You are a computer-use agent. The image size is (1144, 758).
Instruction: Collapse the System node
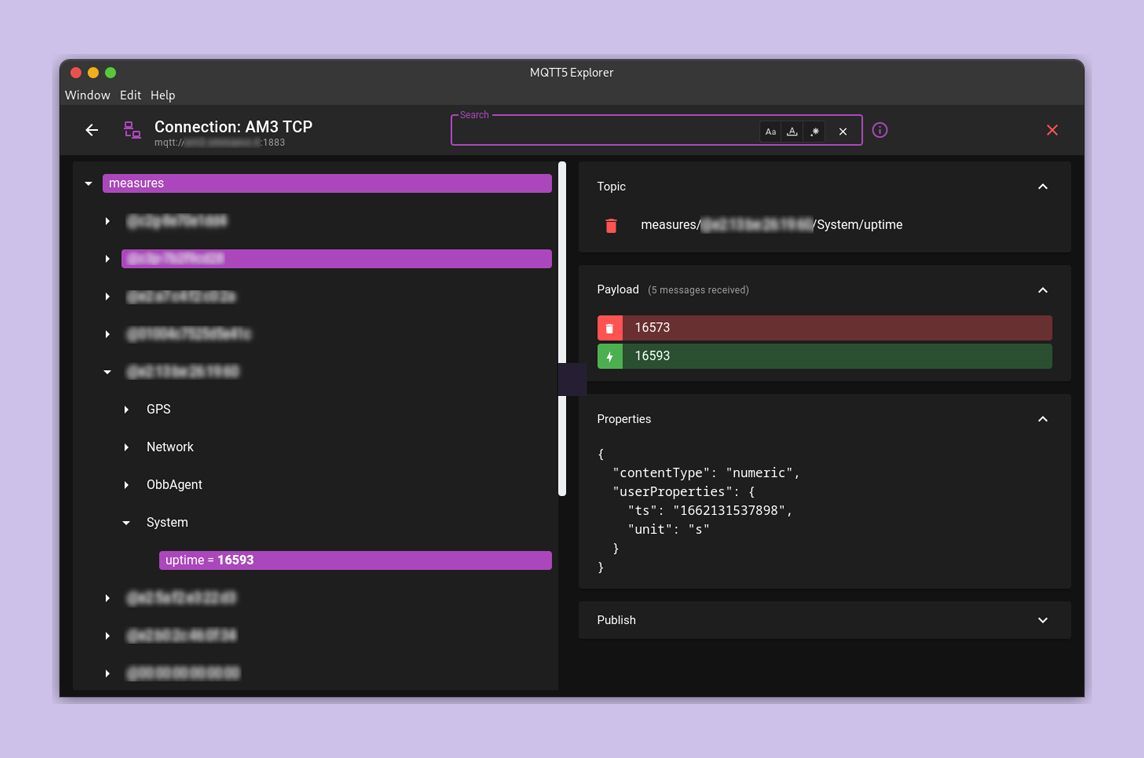(126, 522)
